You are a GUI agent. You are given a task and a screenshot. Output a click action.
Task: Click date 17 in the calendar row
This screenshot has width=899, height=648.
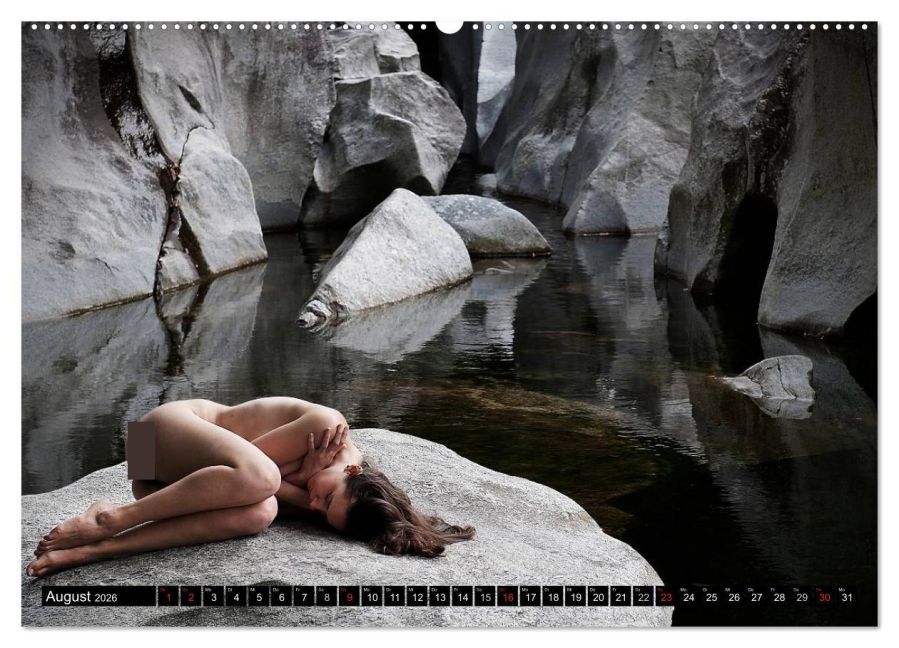pos(531,596)
